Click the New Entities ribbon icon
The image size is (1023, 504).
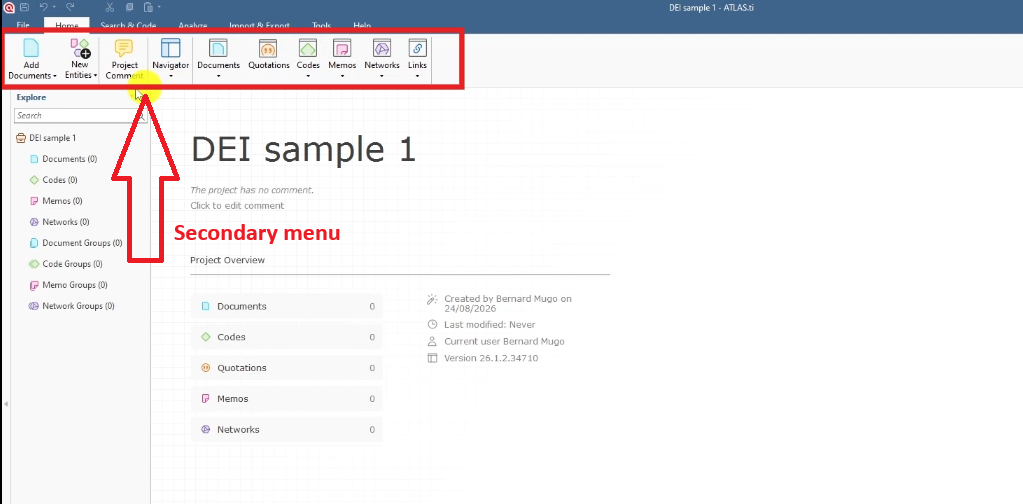(x=80, y=48)
